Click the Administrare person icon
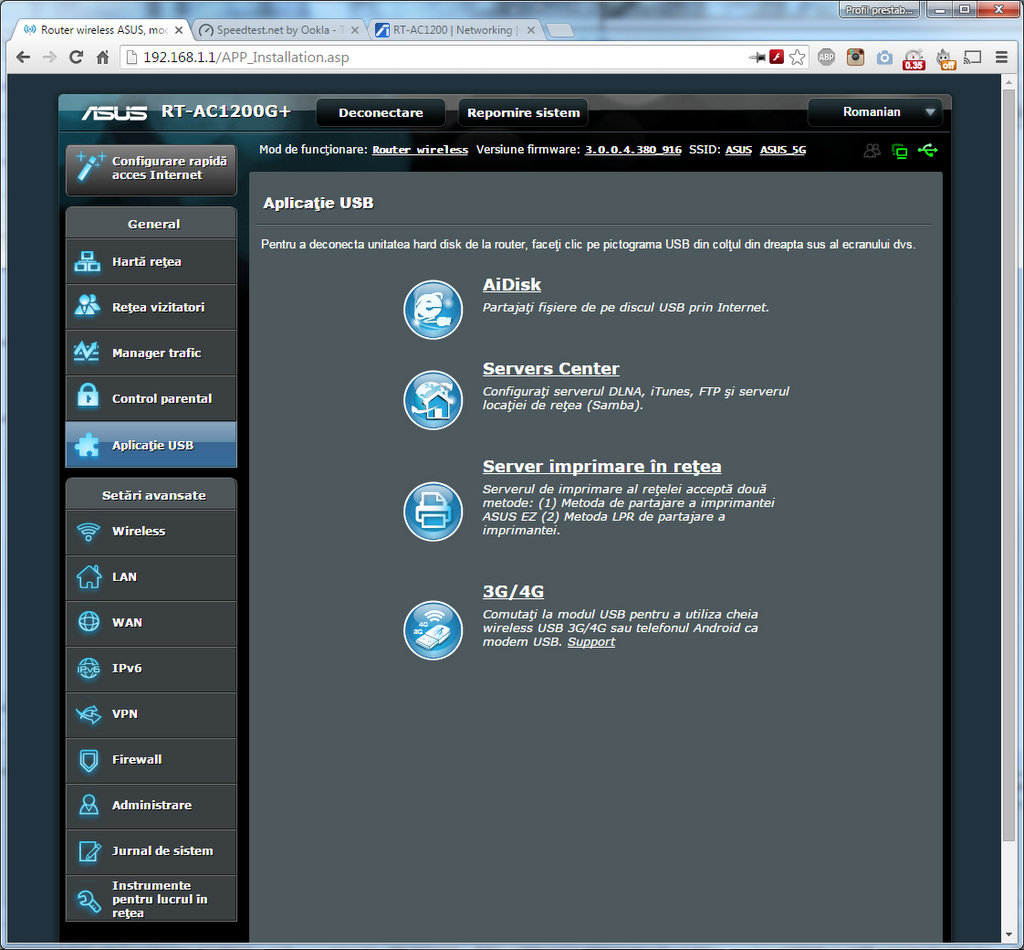 pyautogui.click(x=89, y=805)
